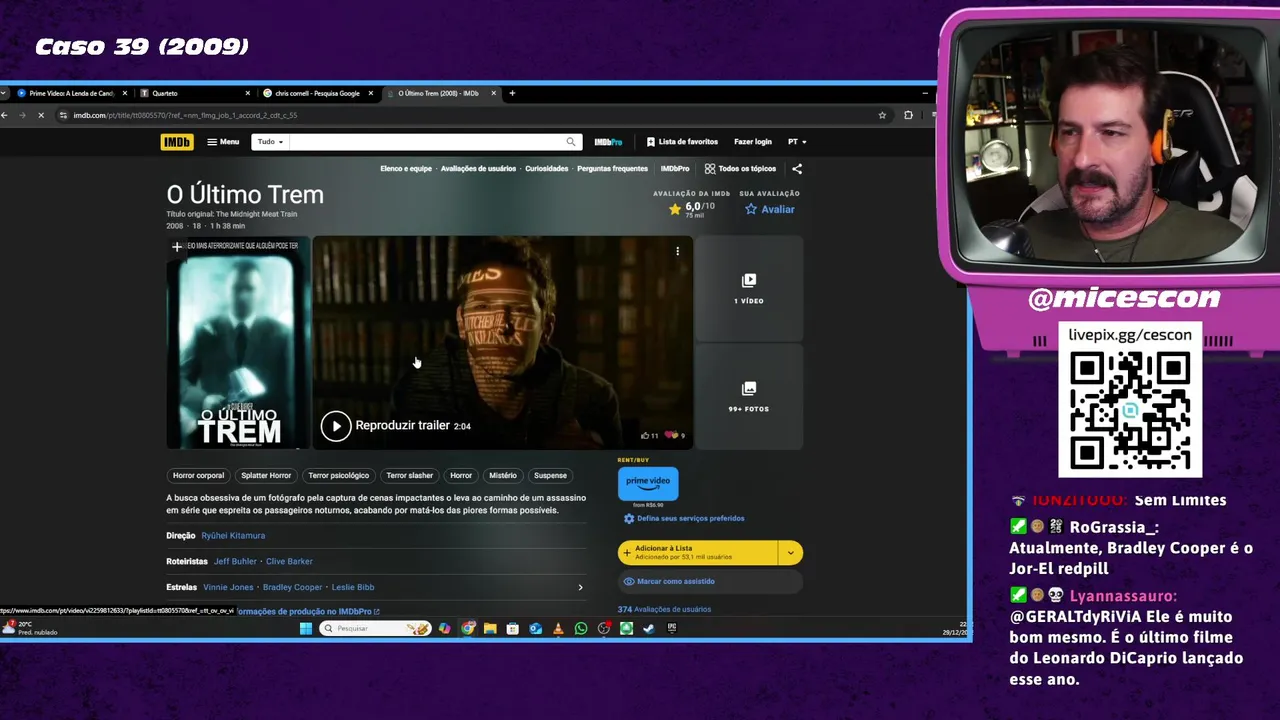
Task: Click the taskbar Pesquisar search box
Action: 375,629
